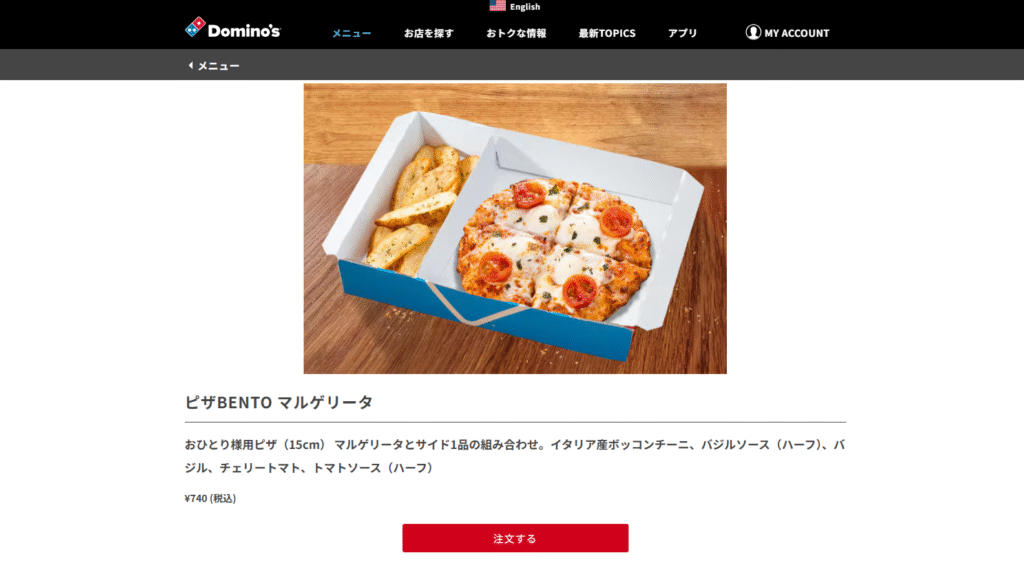
Task: Open the アプリ navigation item
Action: point(682,33)
